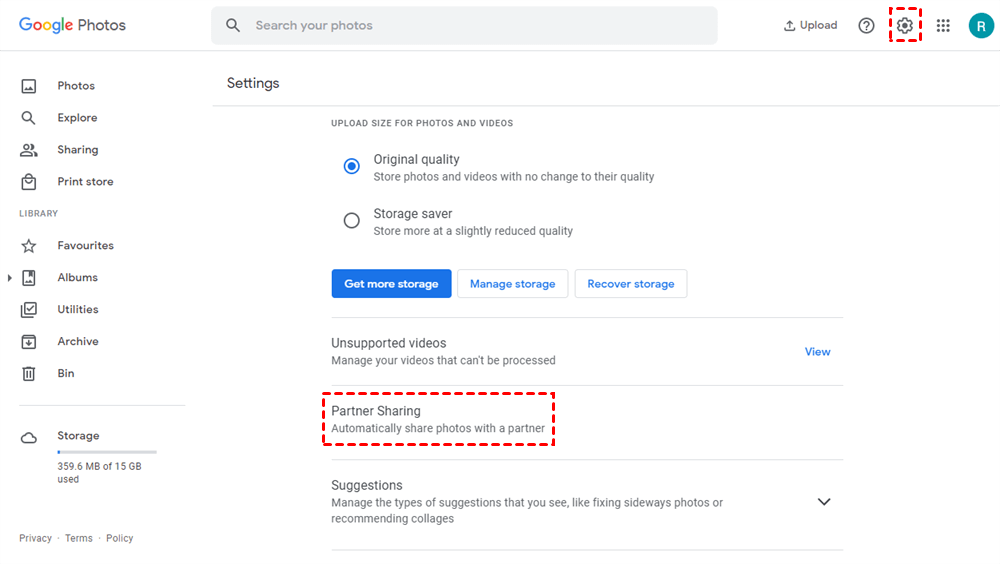The height and width of the screenshot is (564, 1000).
Task: Go to Bin in sidebar
Action: point(65,373)
